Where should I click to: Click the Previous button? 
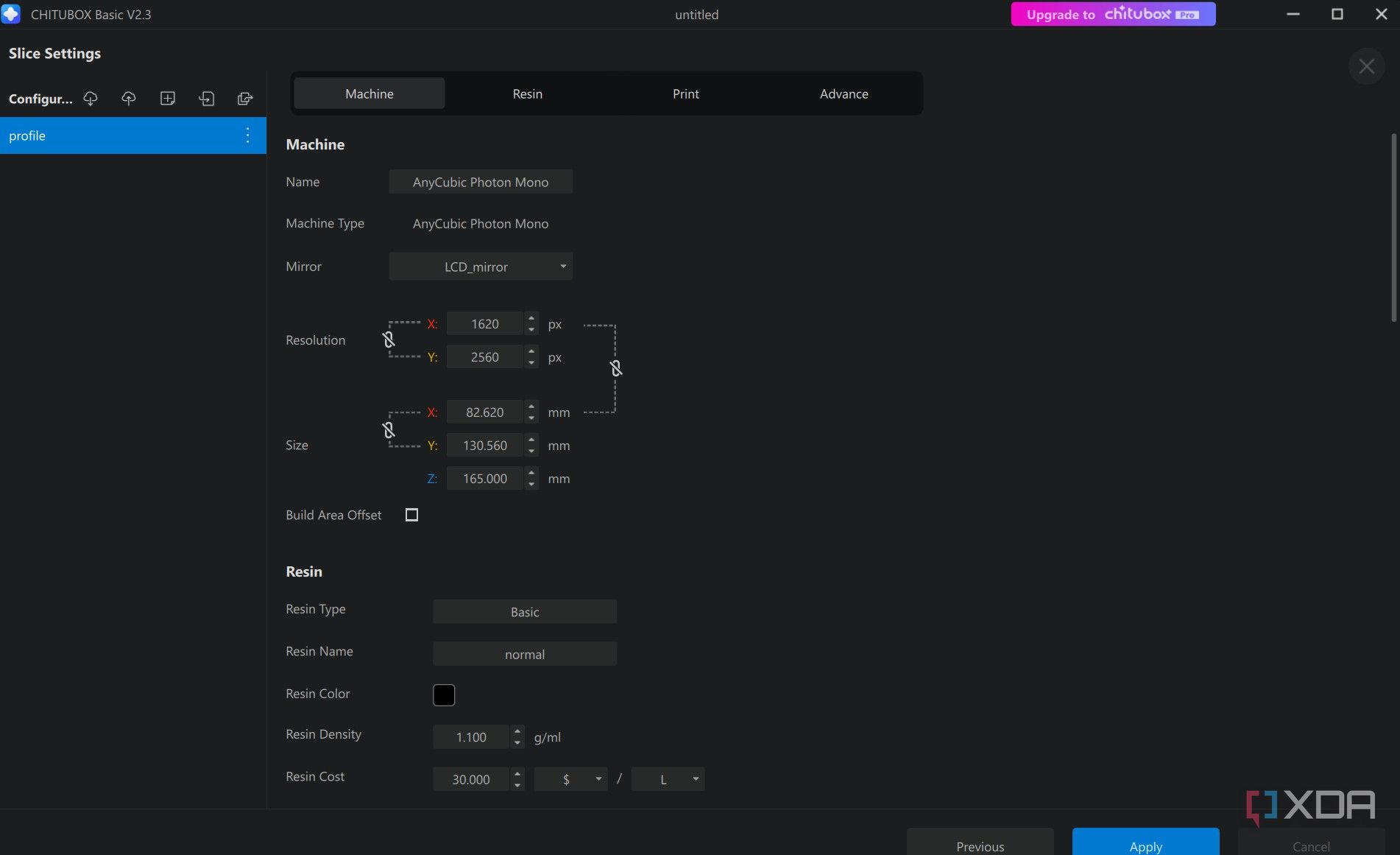point(980,842)
